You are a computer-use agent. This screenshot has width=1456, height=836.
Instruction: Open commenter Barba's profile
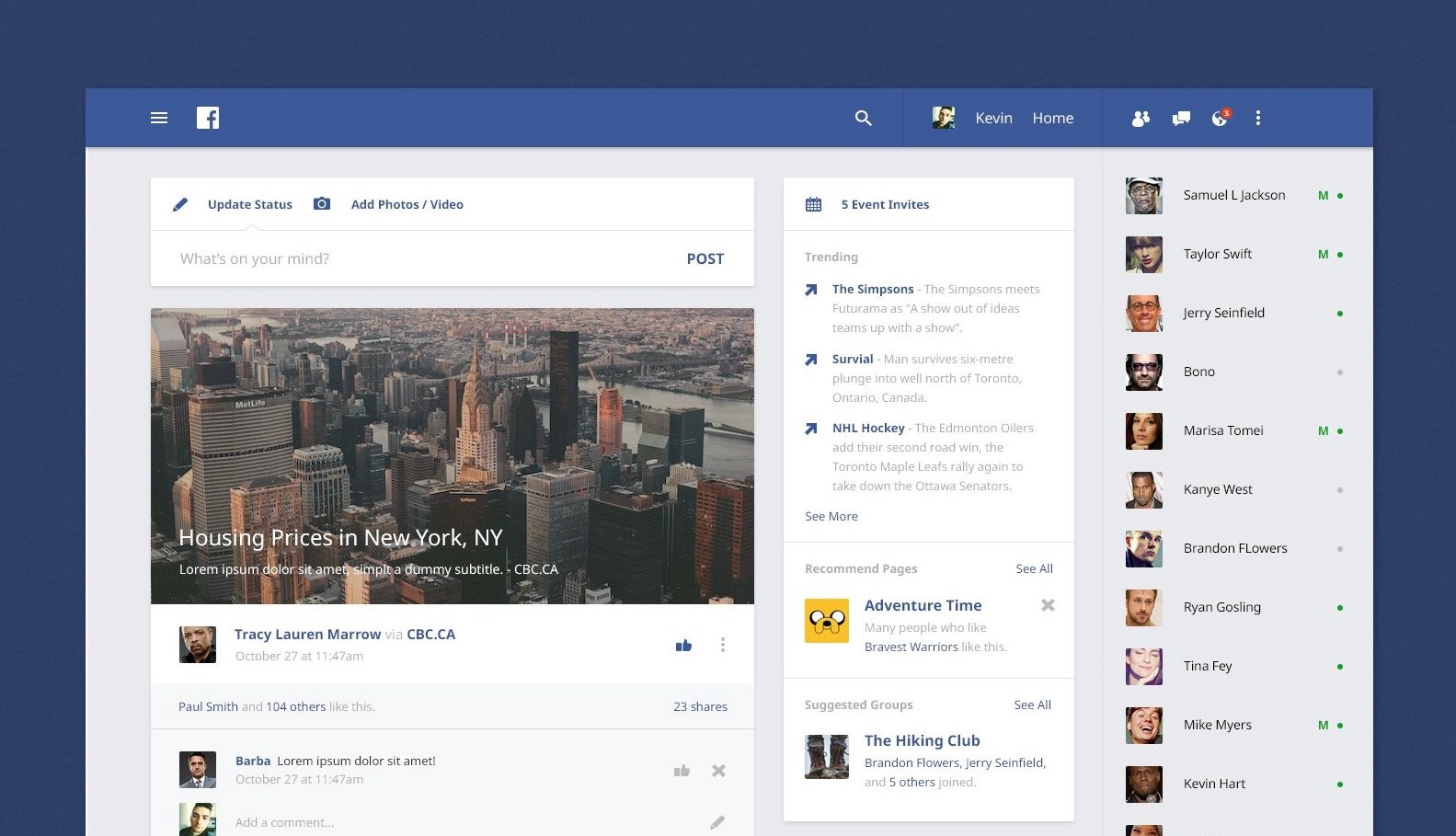tap(253, 761)
